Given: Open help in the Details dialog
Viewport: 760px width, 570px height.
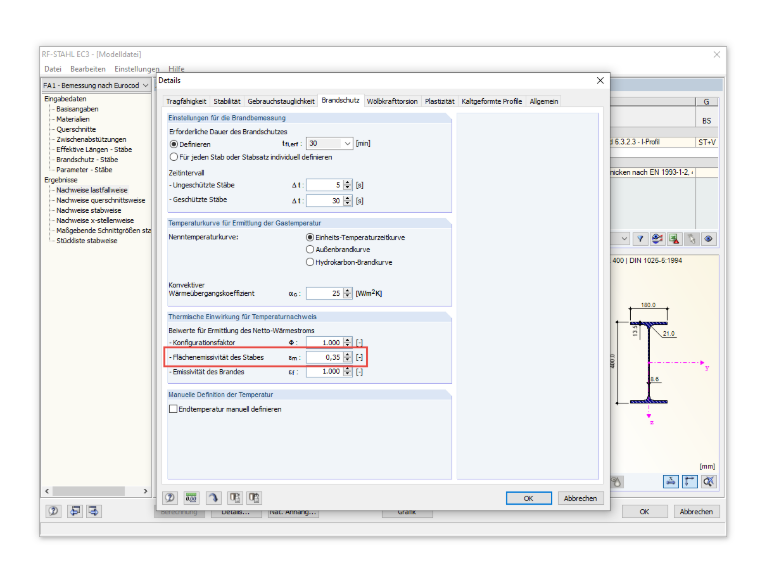Looking at the screenshot, I should point(170,498).
